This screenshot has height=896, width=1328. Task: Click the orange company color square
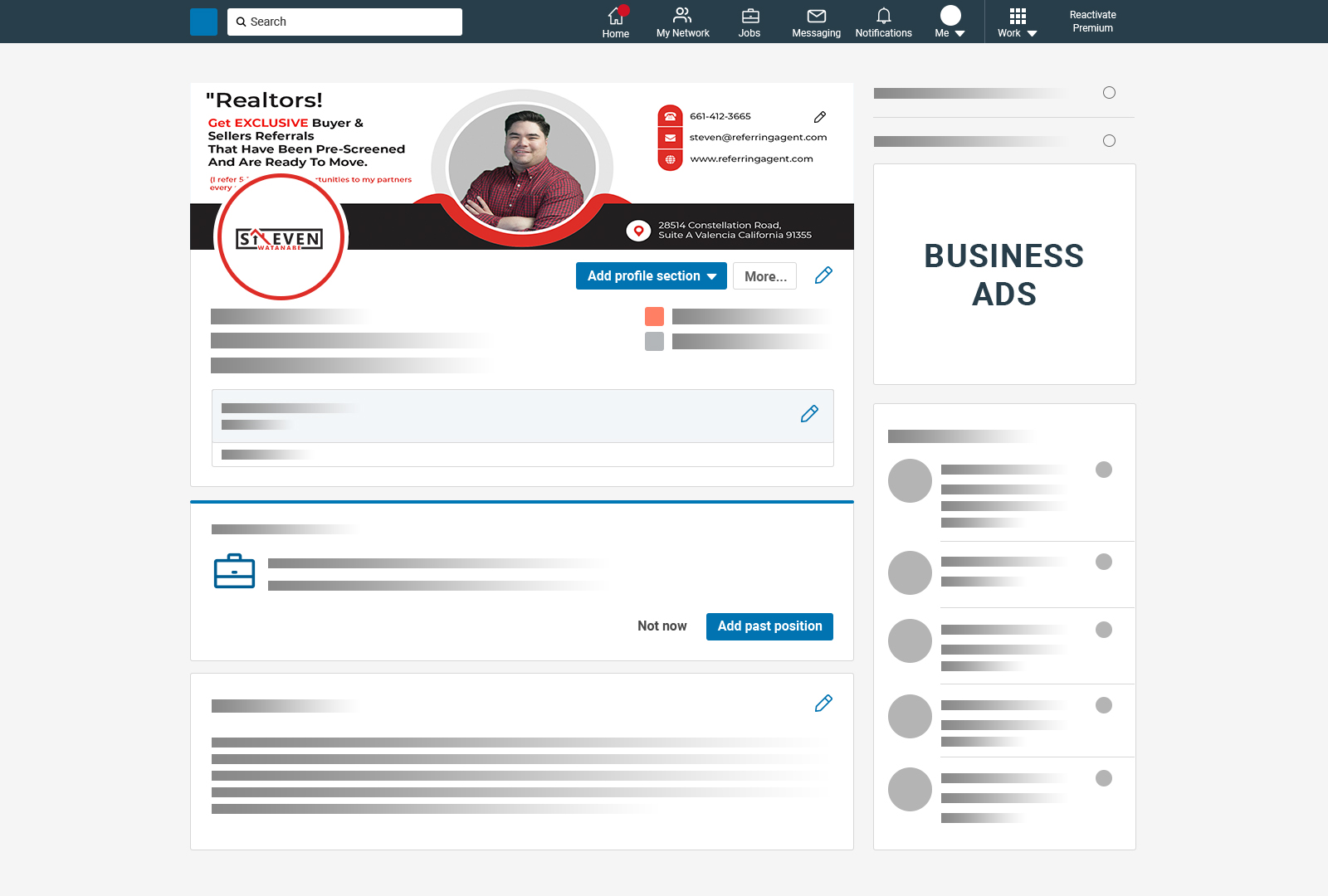[x=654, y=316]
